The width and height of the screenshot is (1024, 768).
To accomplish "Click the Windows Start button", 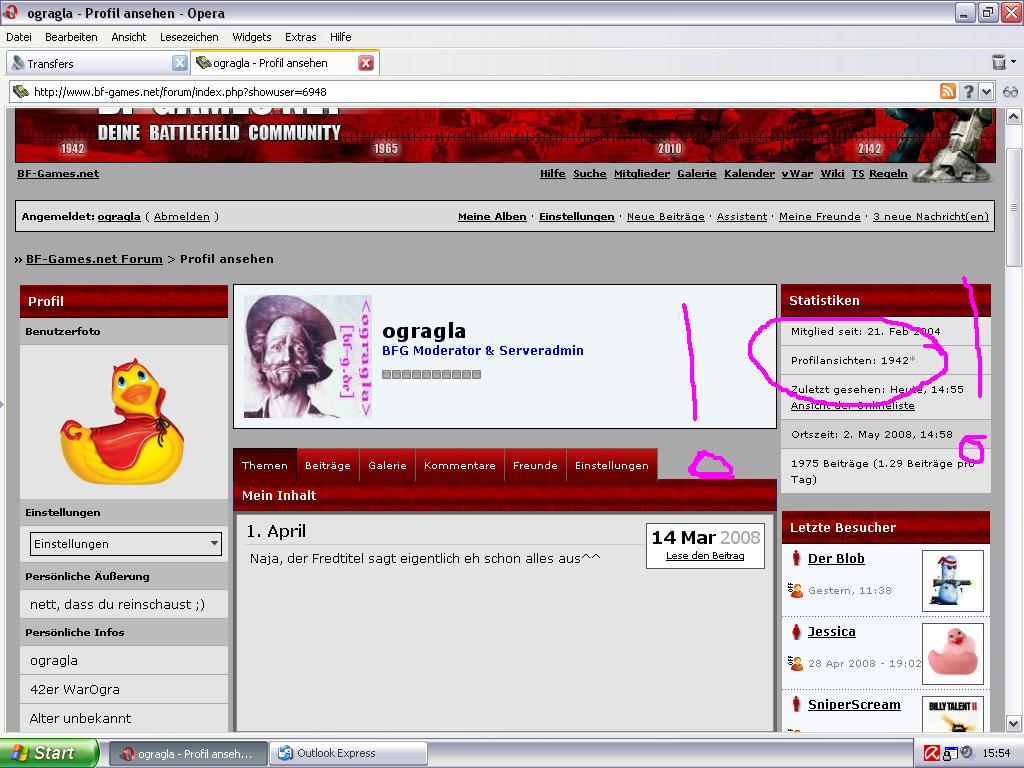I will pos(50,753).
